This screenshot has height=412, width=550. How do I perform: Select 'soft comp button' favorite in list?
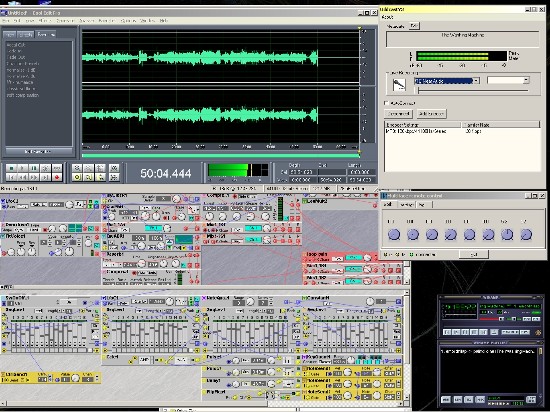pos(22,95)
